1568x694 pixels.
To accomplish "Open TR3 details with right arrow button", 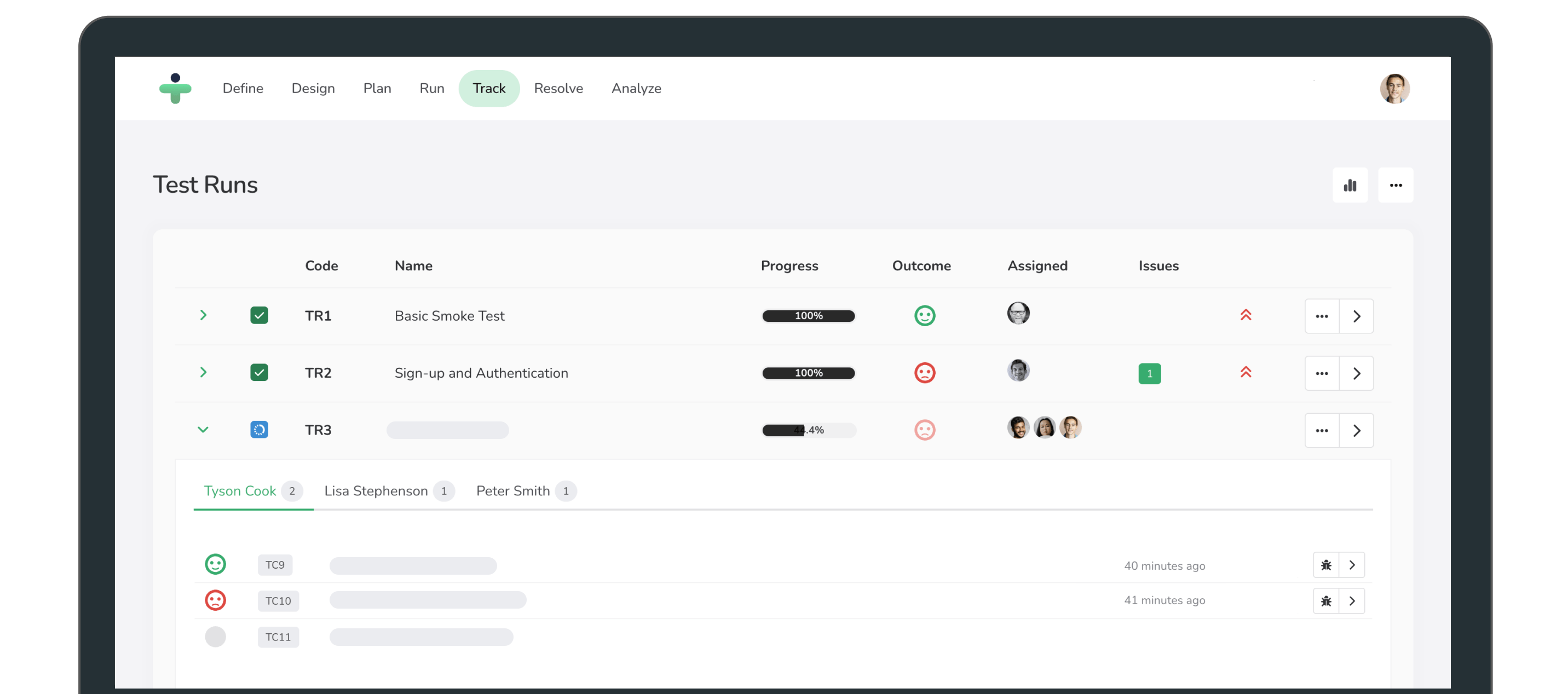I will click(x=1356, y=430).
